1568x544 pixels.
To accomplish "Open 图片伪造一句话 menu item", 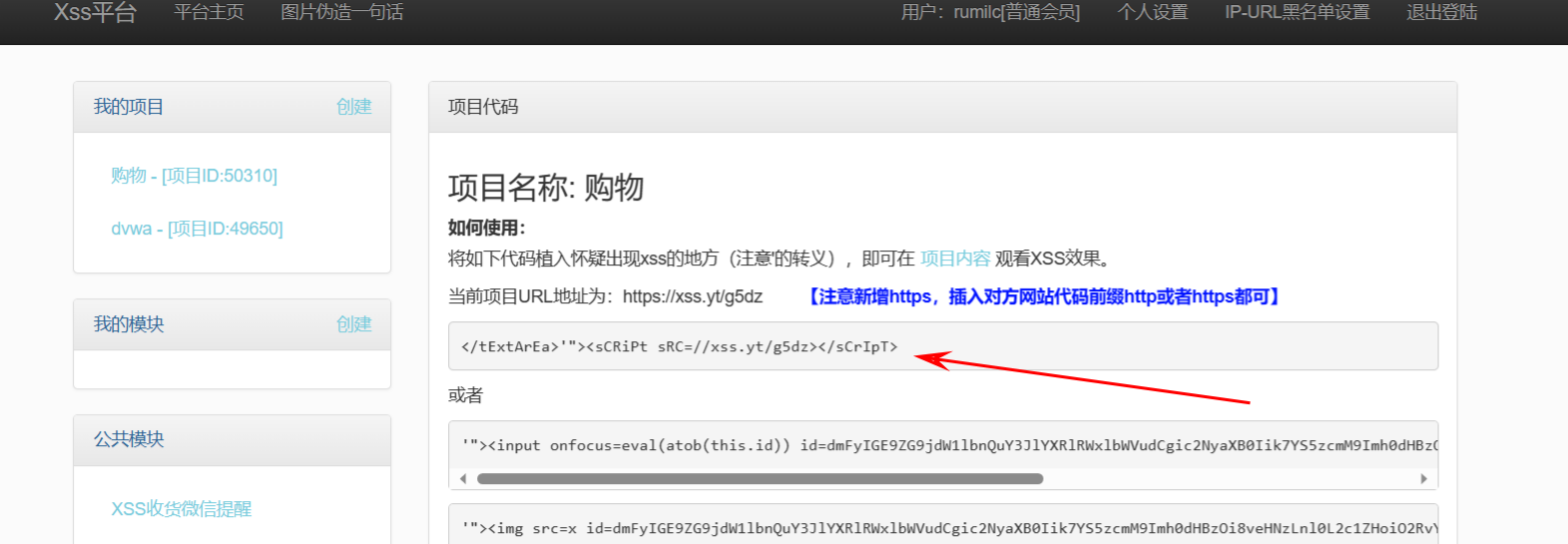I will (341, 12).
